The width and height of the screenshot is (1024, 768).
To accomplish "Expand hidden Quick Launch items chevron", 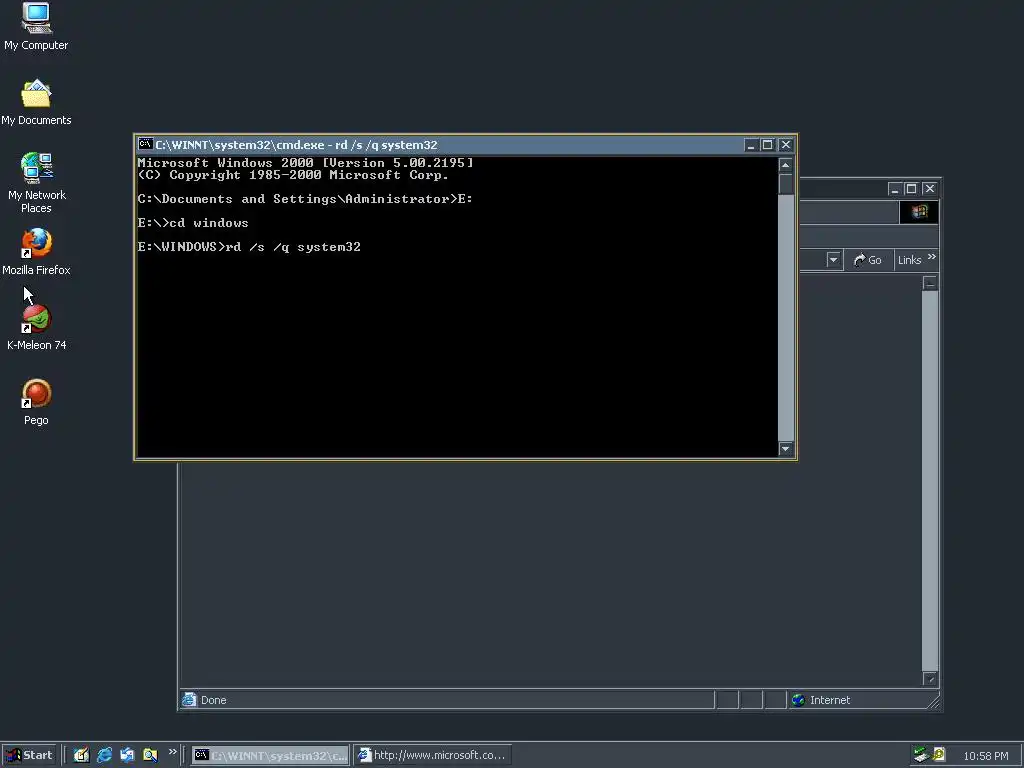I will click(172, 752).
